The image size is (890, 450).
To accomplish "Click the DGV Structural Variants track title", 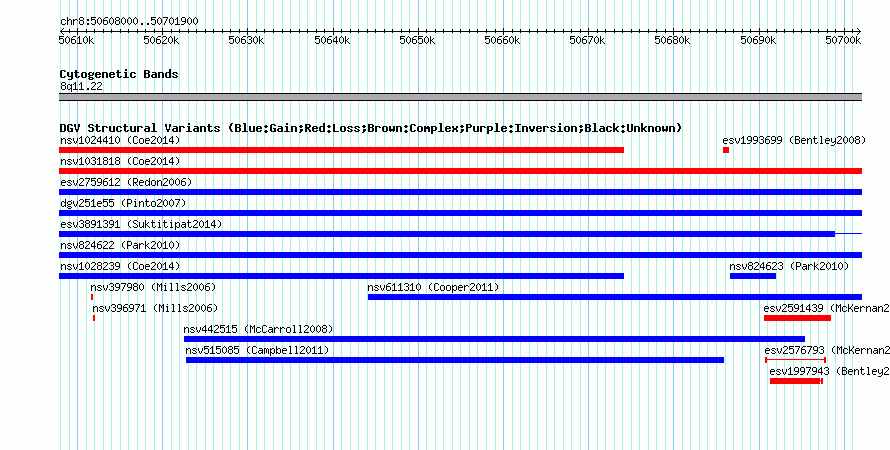I will coord(371,128).
